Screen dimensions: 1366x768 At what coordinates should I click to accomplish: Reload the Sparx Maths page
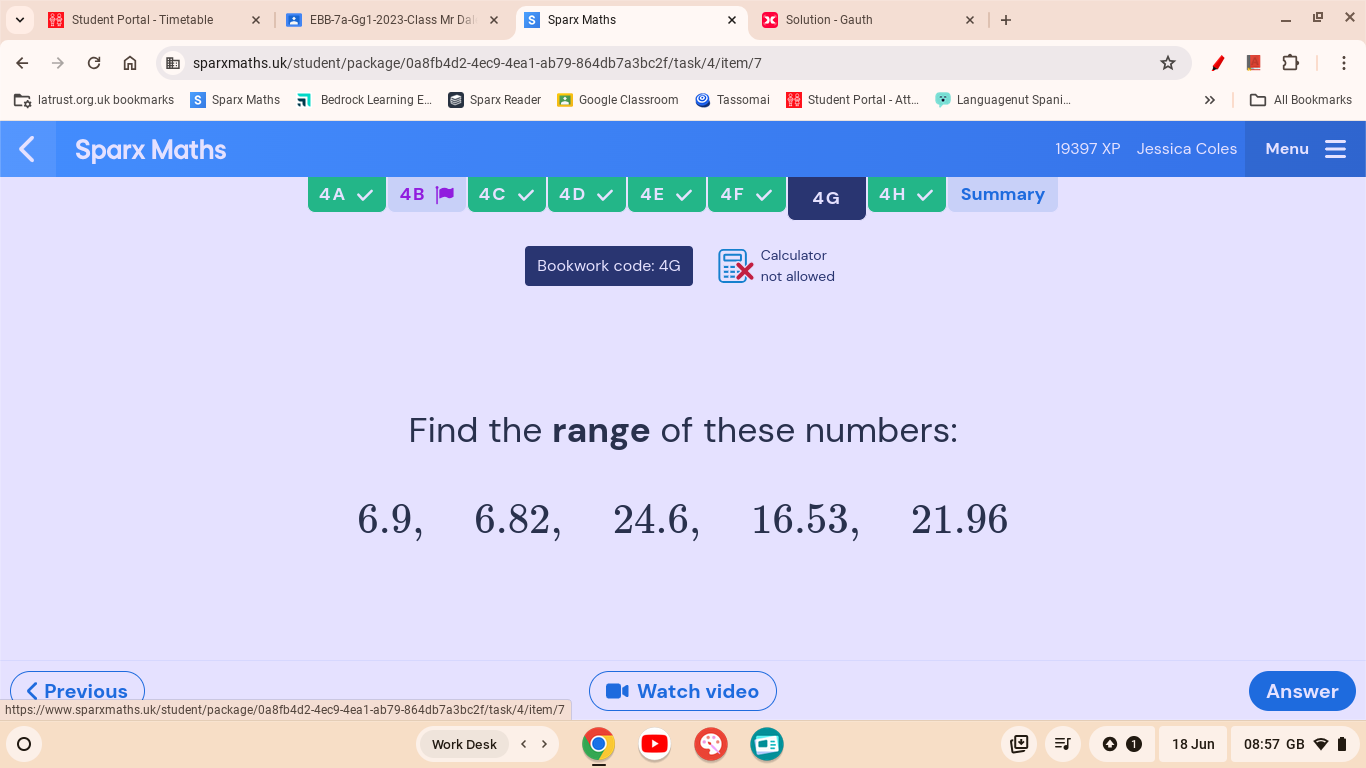click(94, 62)
